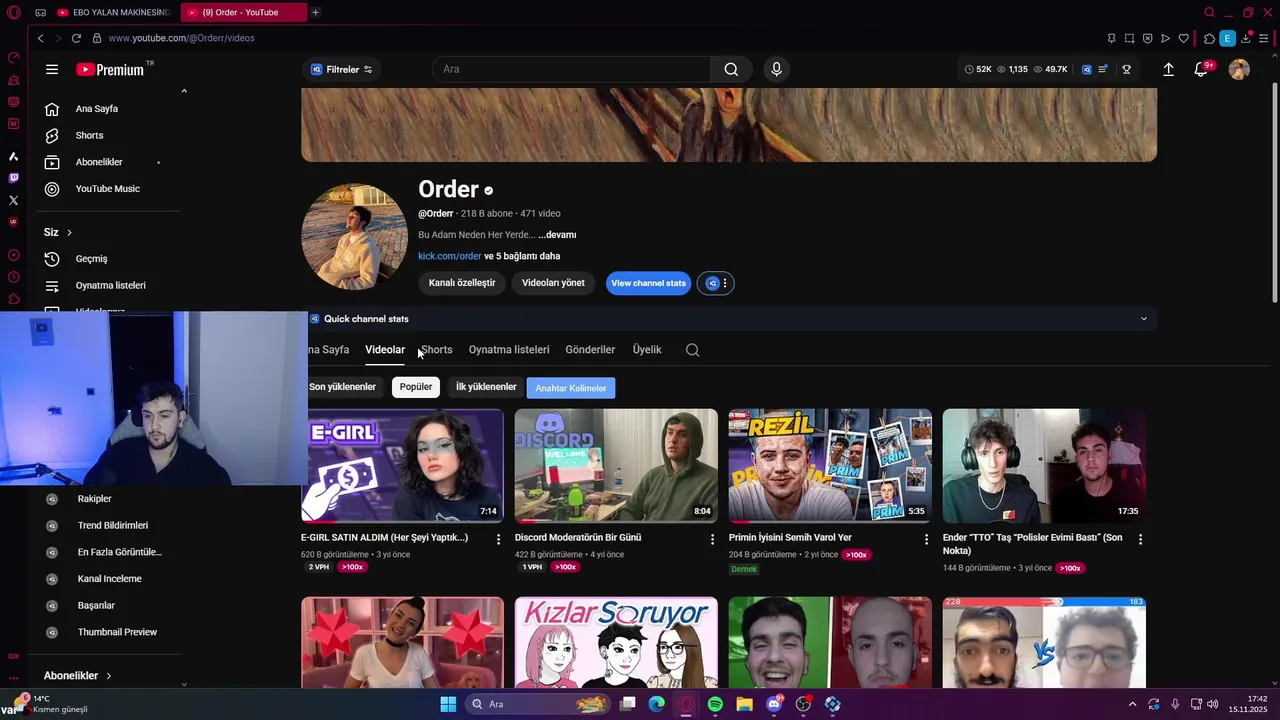This screenshot has height=720, width=1280.
Task: Click the browser snapshot capture icon
Action: point(1129,38)
